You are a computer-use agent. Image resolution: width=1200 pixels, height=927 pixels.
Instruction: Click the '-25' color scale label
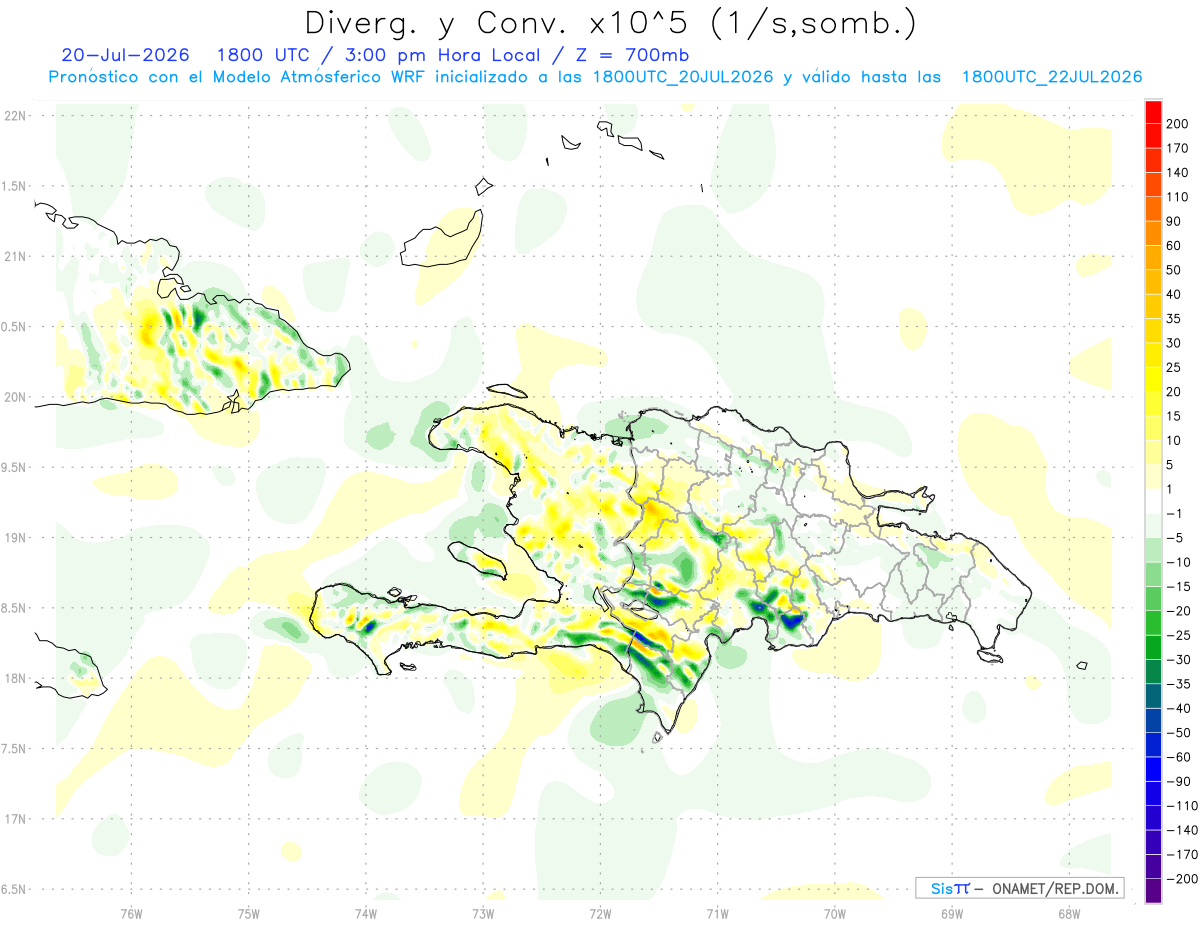1180,635
